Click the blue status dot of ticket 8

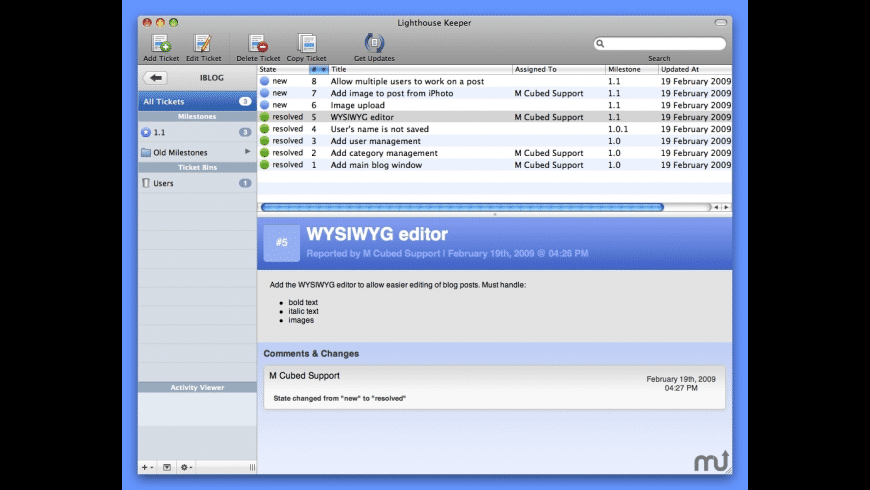point(265,81)
